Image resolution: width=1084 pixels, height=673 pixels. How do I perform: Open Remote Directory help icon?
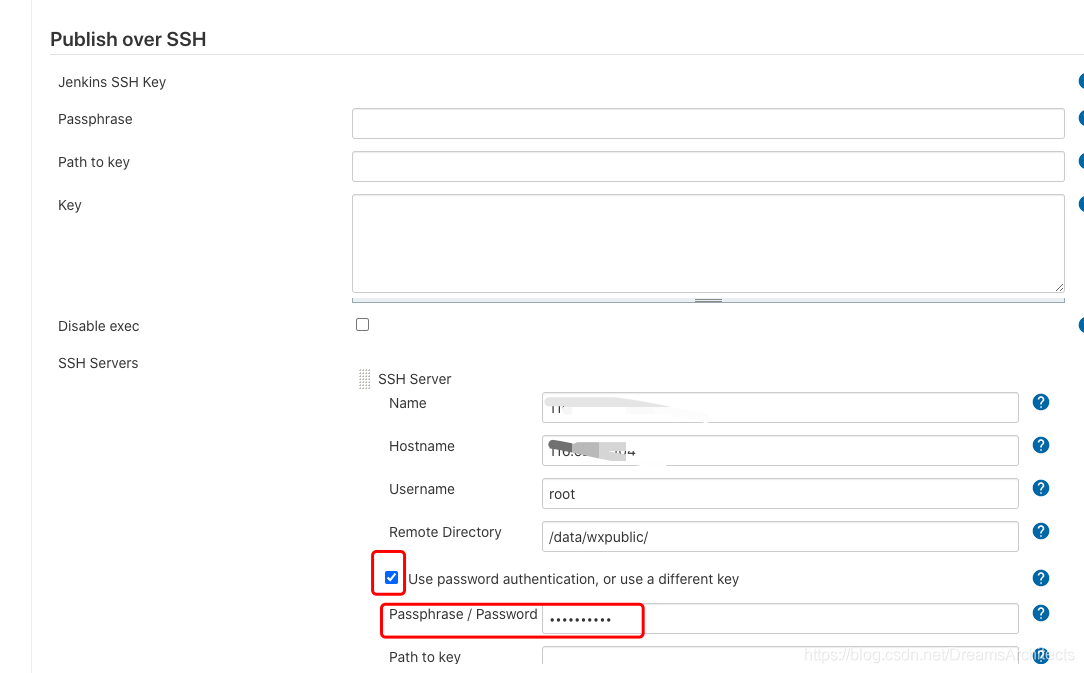click(x=1040, y=531)
